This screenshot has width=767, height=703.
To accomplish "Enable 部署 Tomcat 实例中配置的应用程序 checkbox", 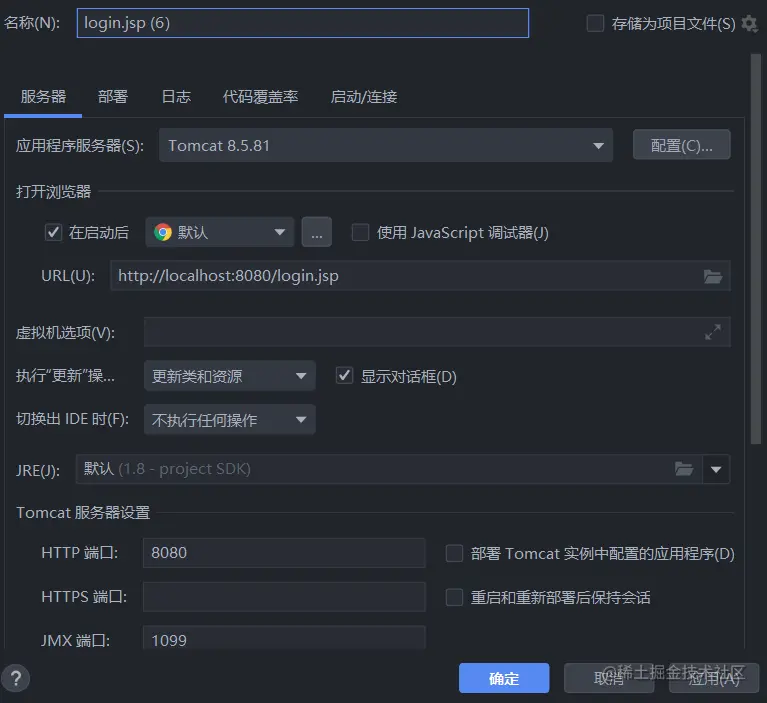I will 454,553.
